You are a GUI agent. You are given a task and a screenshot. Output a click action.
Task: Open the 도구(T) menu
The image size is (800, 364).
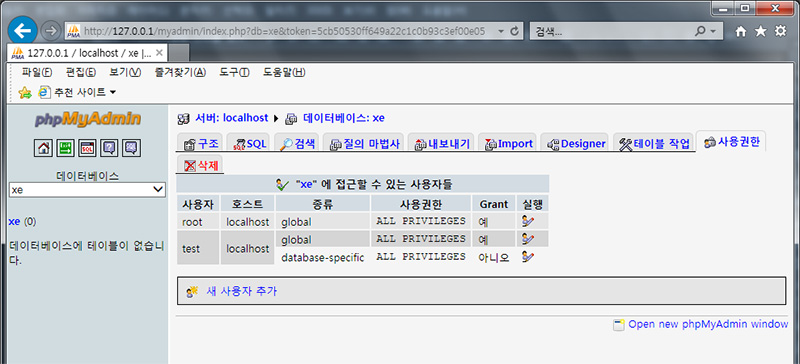pos(234,72)
